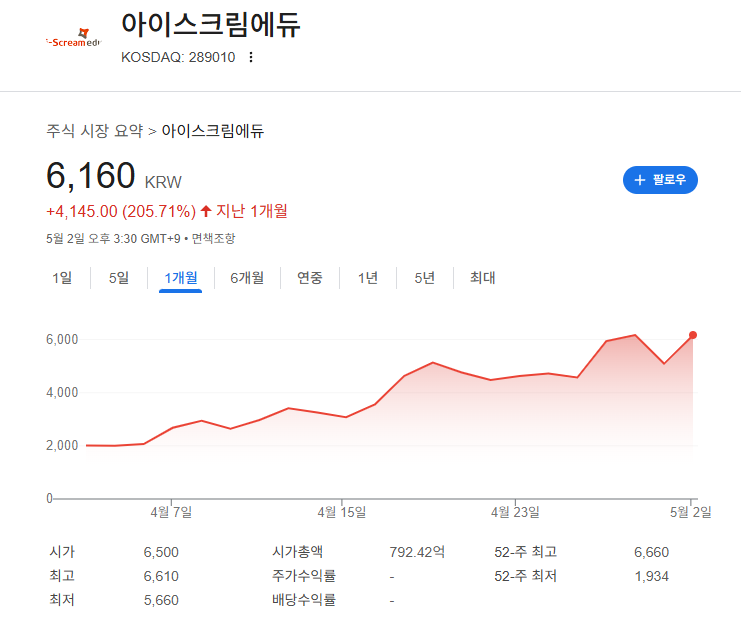Click the 6,160 current price value
Image resolution: width=741 pixels, height=624 pixels.
[91, 176]
